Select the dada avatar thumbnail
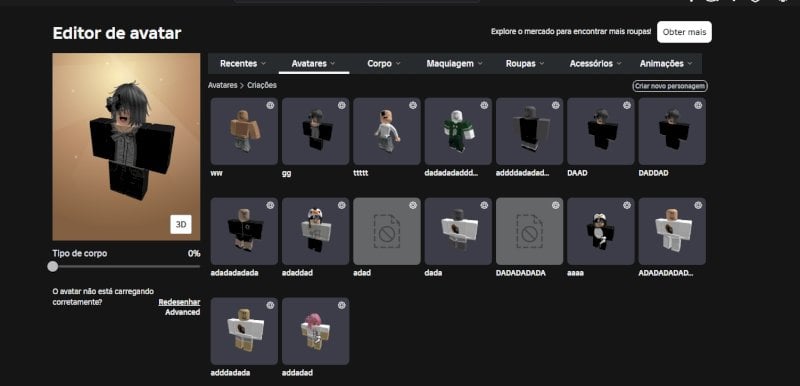The width and height of the screenshot is (800, 386). [x=458, y=231]
